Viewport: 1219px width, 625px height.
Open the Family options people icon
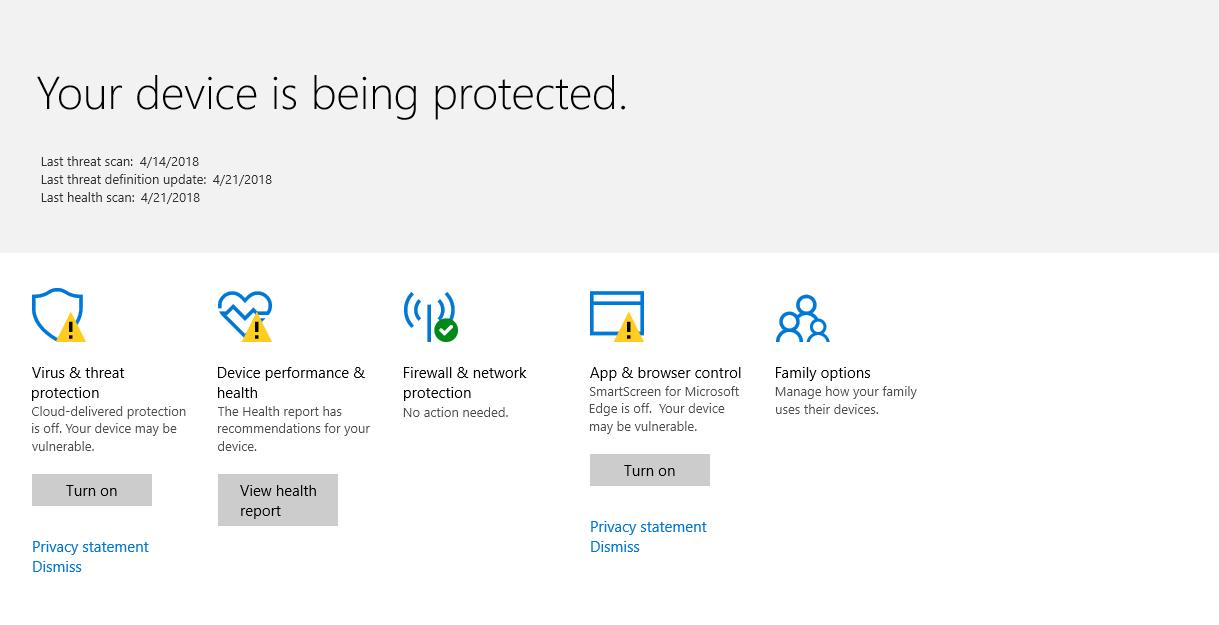pos(802,318)
